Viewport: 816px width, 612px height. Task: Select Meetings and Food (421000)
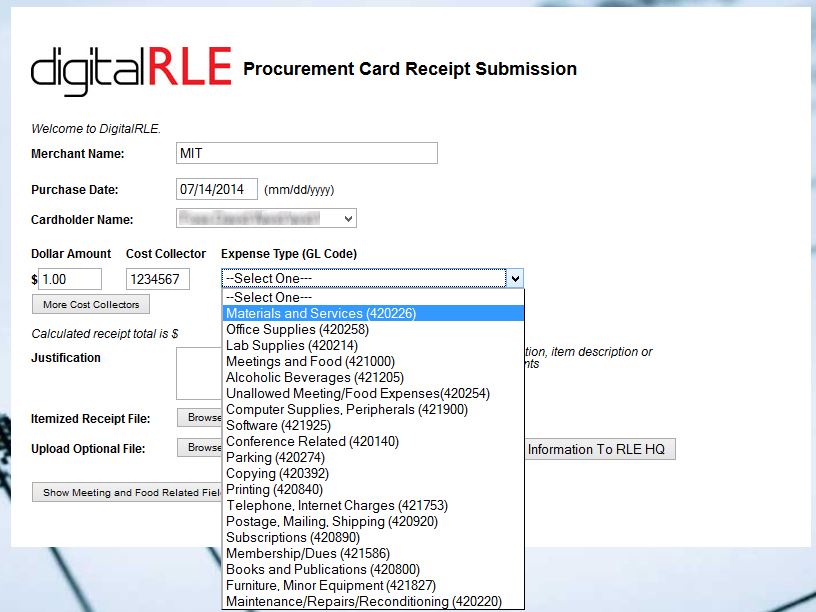tap(310, 361)
